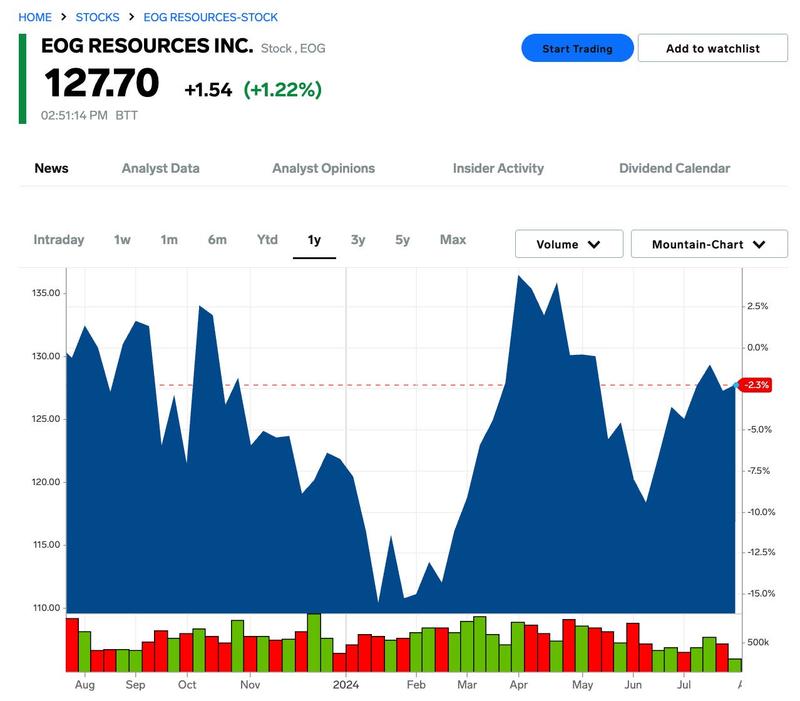Click the 125.00 y-axis label
Screen dimensions: 800x701
(46, 419)
